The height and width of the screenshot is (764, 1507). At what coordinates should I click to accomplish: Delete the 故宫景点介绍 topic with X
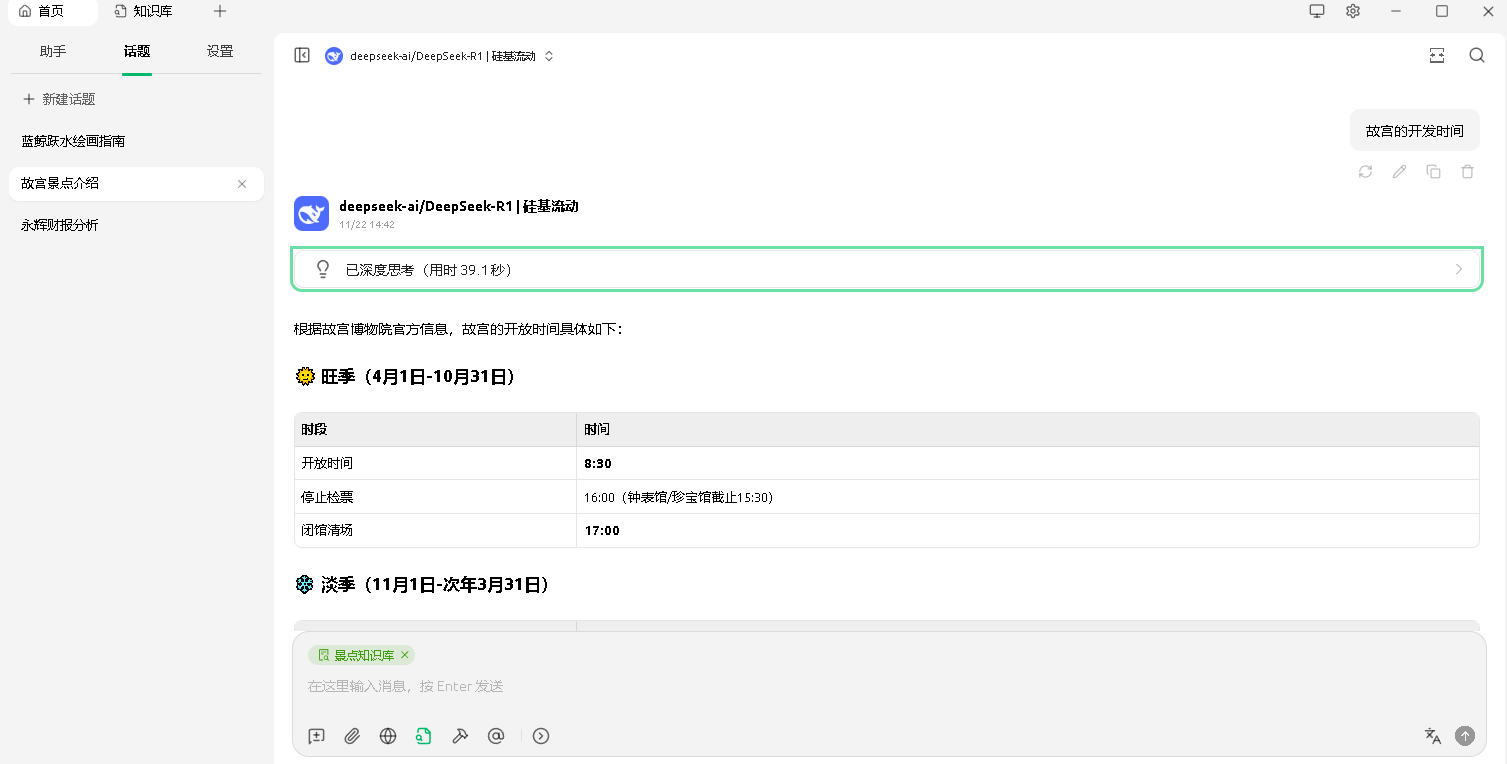click(x=242, y=184)
